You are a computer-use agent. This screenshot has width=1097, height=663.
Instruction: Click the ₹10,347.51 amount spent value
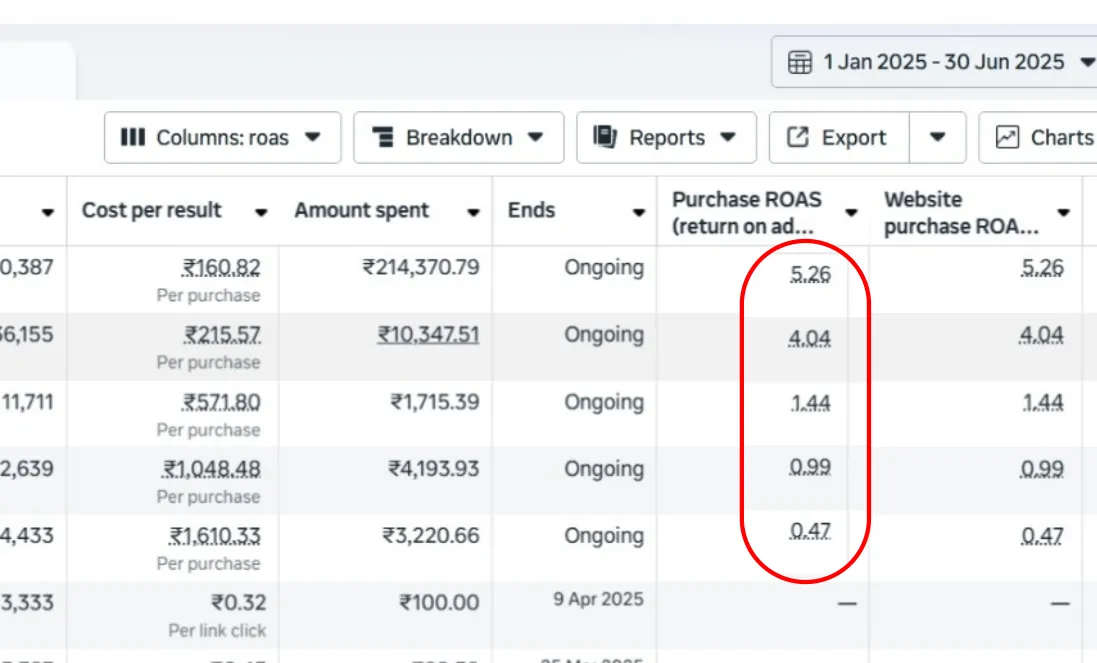click(428, 335)
